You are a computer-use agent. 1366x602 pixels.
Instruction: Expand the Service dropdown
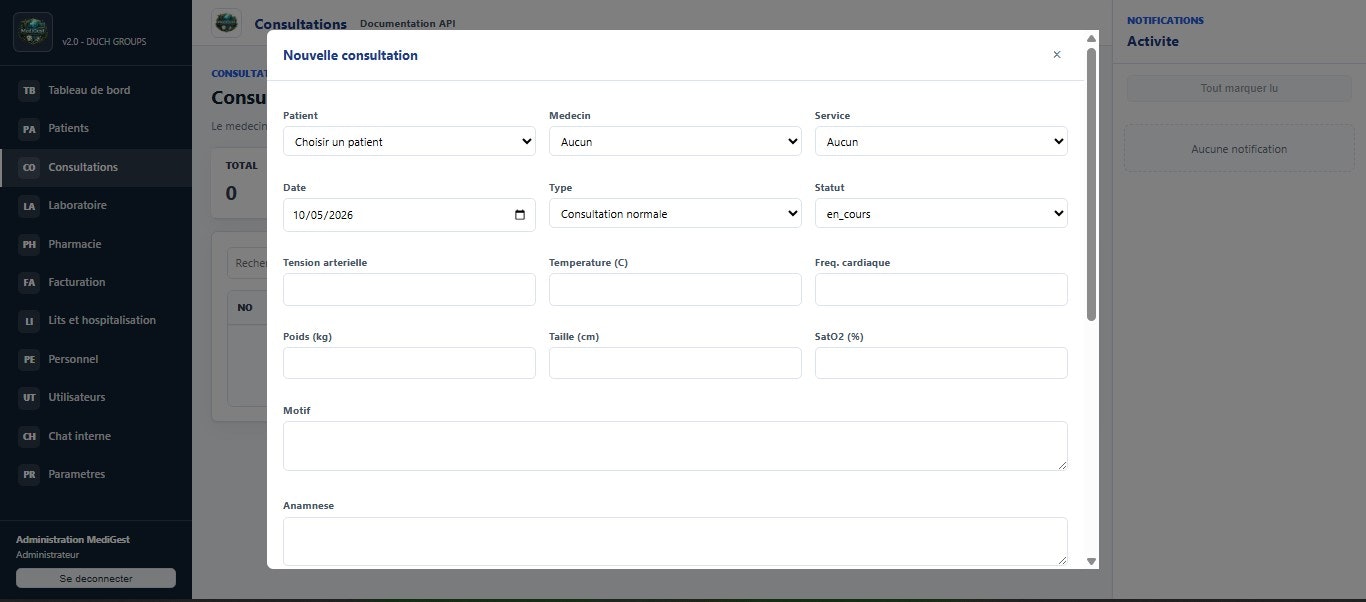[x=941, y=142]
